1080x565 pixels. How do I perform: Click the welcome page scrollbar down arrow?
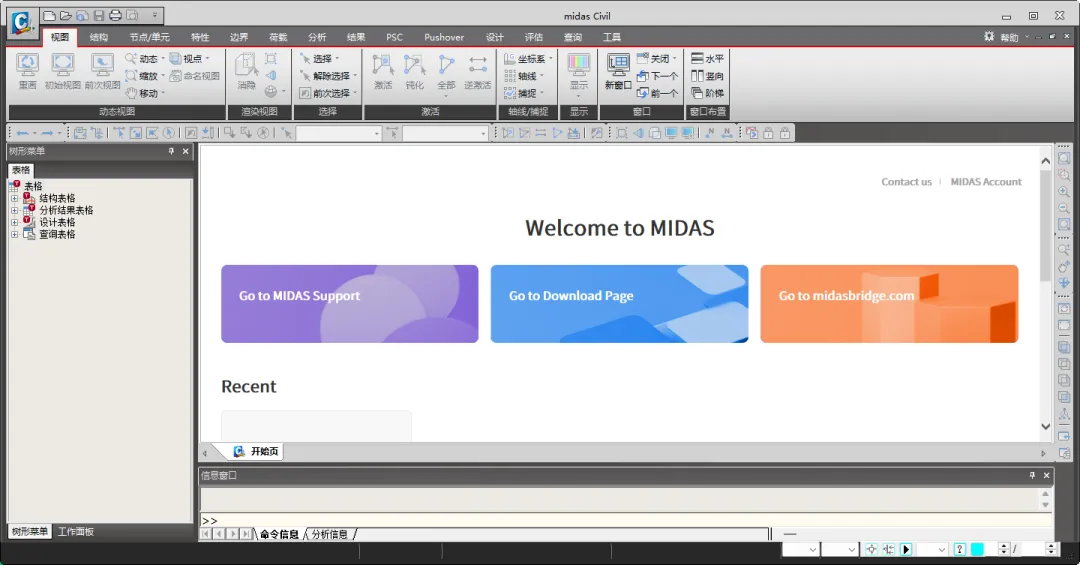tap(1046, 427)
